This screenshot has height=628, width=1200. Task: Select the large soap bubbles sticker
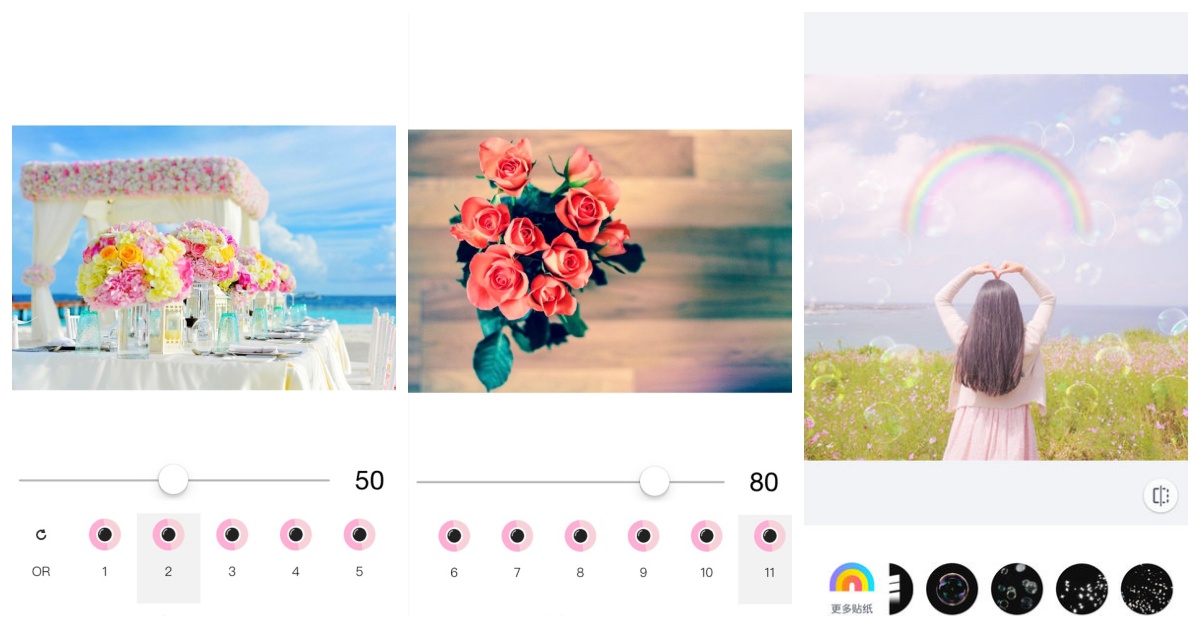952,589
